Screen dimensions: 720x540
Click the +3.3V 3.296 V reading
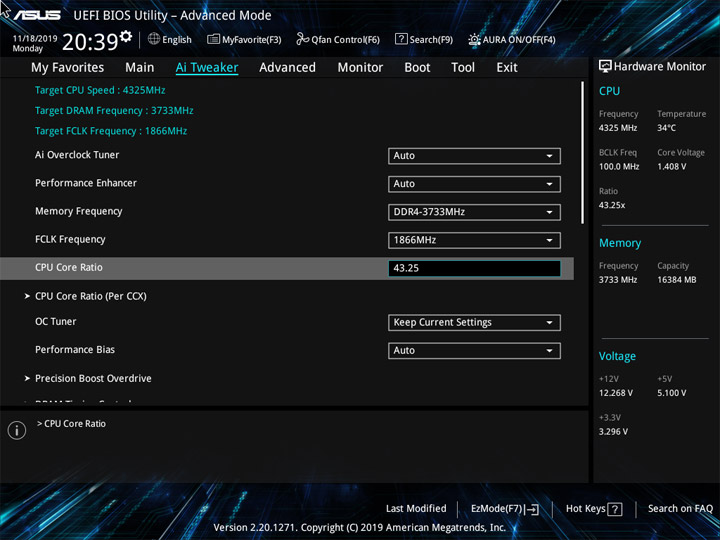tap(613, 432)
